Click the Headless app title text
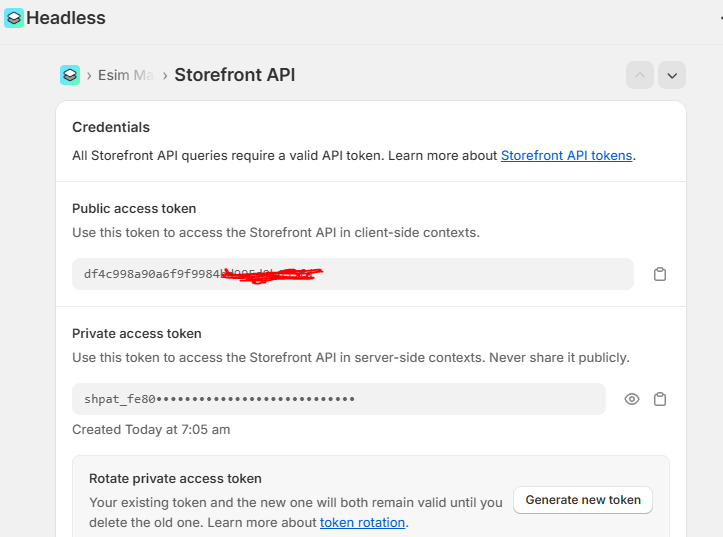This screenshot has width=723, height=537. [x=66, y=18]
